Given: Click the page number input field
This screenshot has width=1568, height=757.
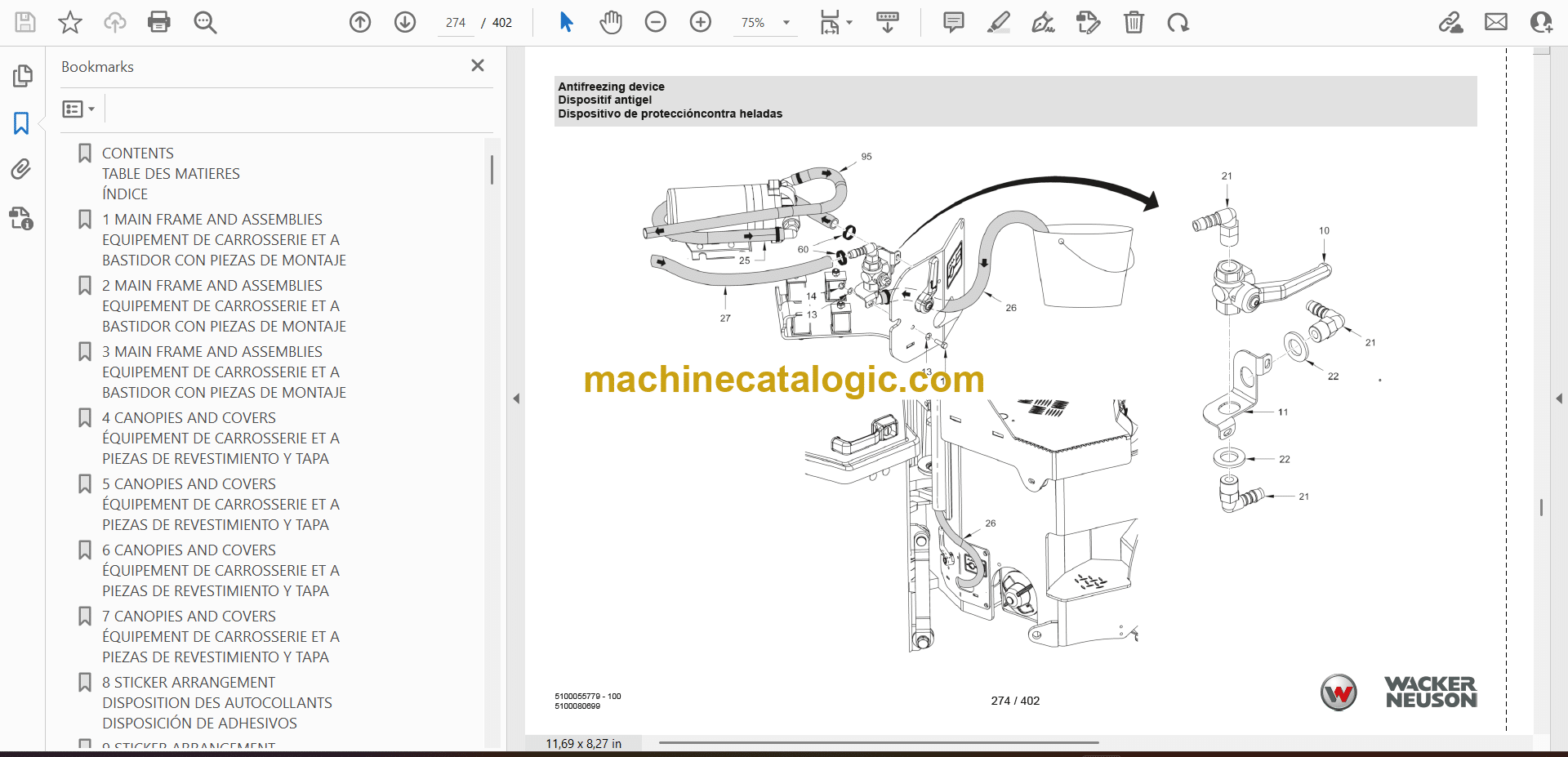Looking at the screenshot, I should pyautogui.click(x=456, y=23).
